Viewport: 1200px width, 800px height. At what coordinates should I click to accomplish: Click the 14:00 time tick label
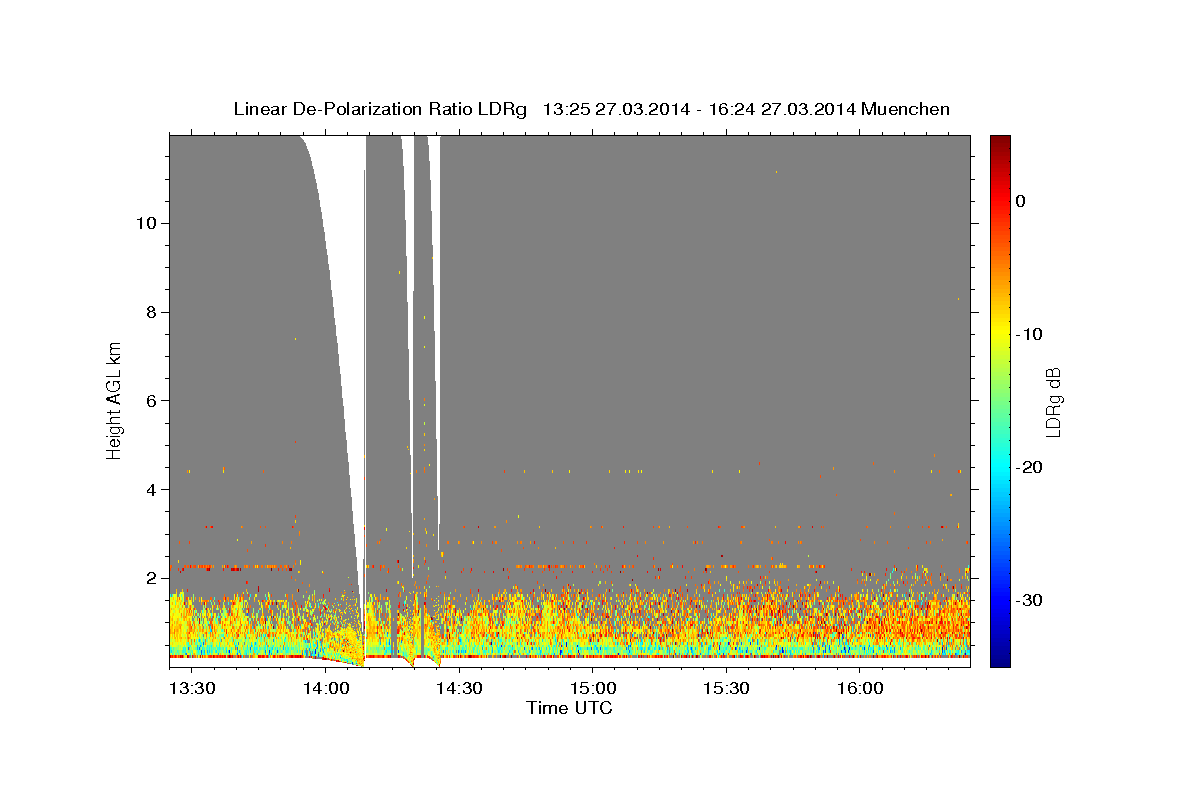[x=325, y=689]
